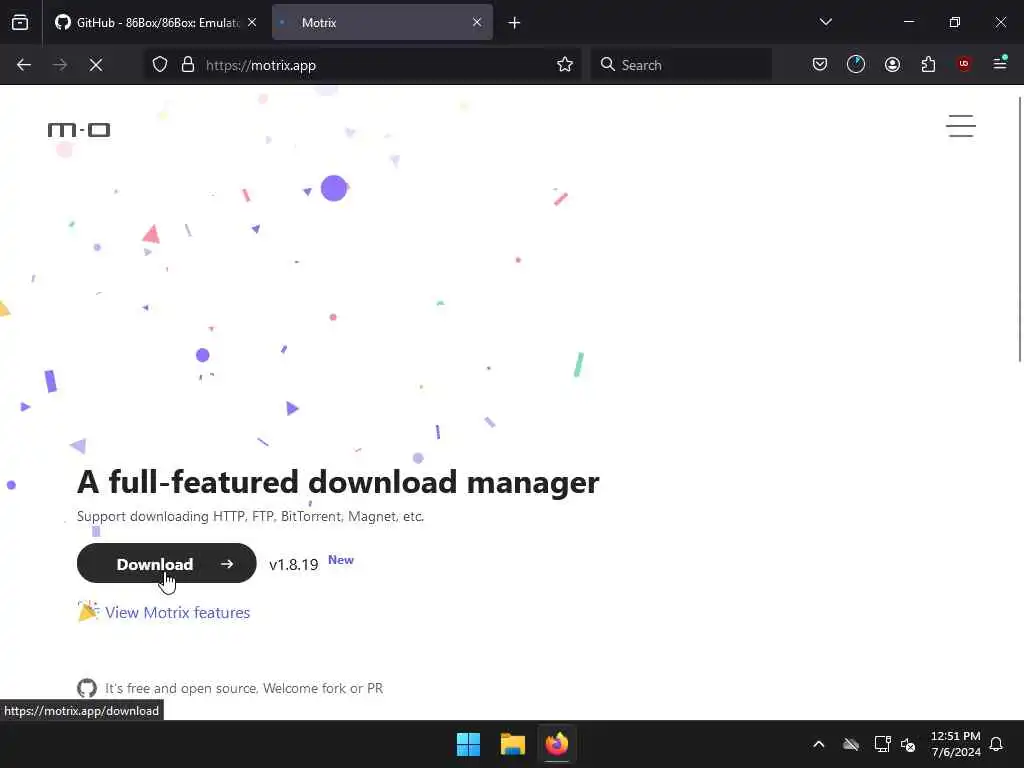
Task: Save page to Pocket
Action: point(820,65)
